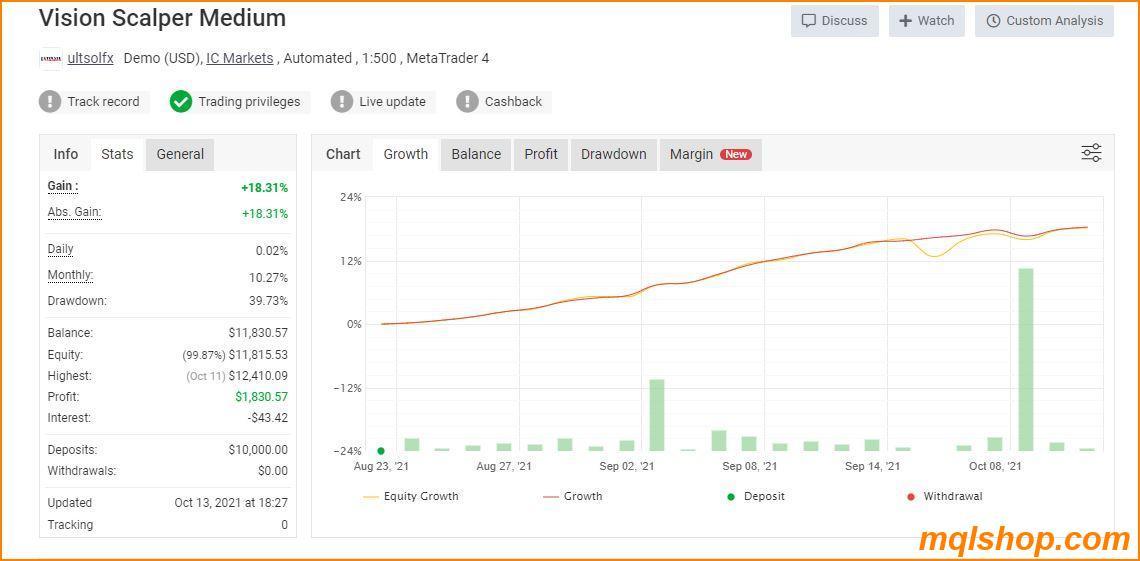Switch to the Balance chart tab
Image resolution: width=1140 pixels, height=561 pixels.
(x=476, y=154)
